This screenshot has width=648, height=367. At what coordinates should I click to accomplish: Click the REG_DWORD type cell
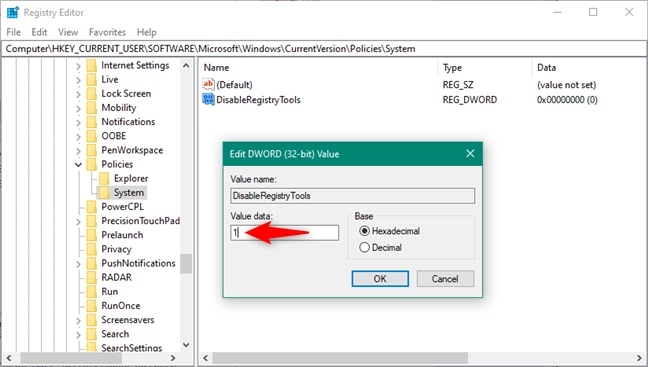click(470, 100)
